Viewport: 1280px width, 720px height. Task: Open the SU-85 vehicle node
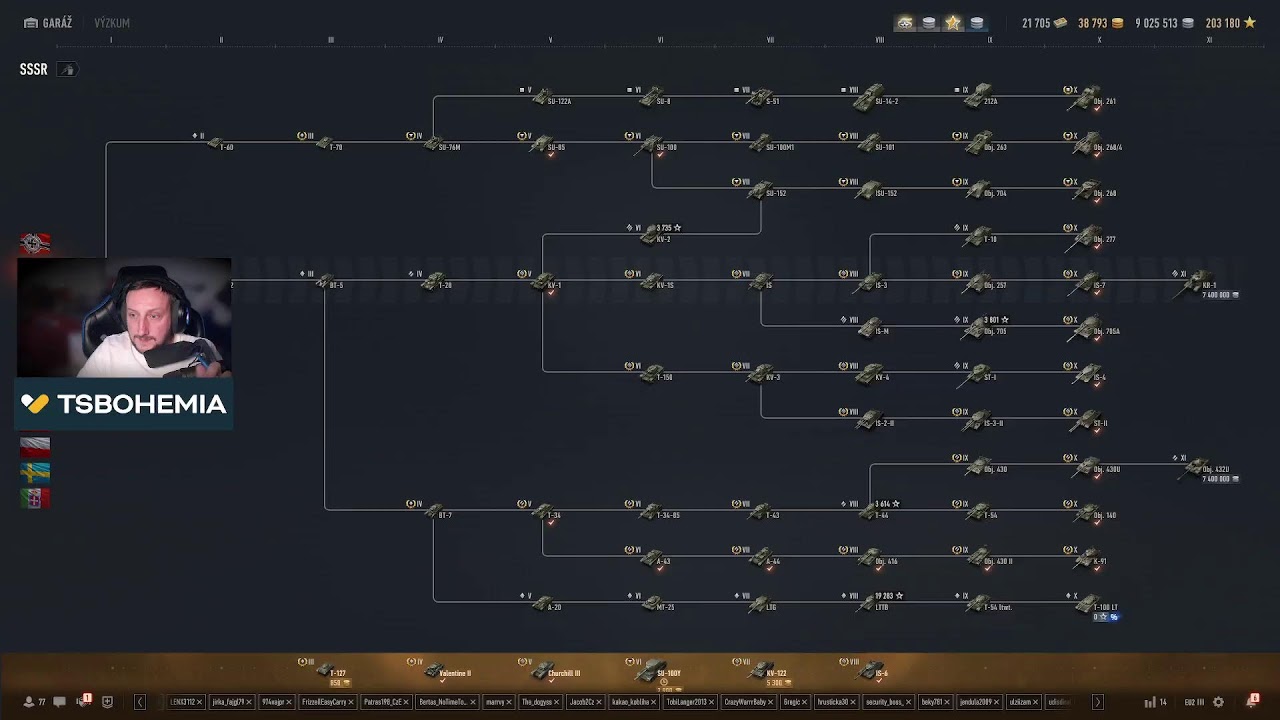546,144
